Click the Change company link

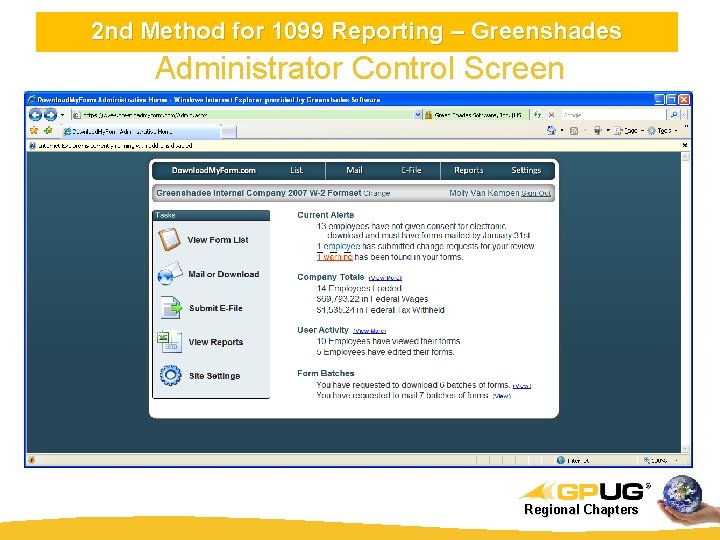(x=377, y=194)
